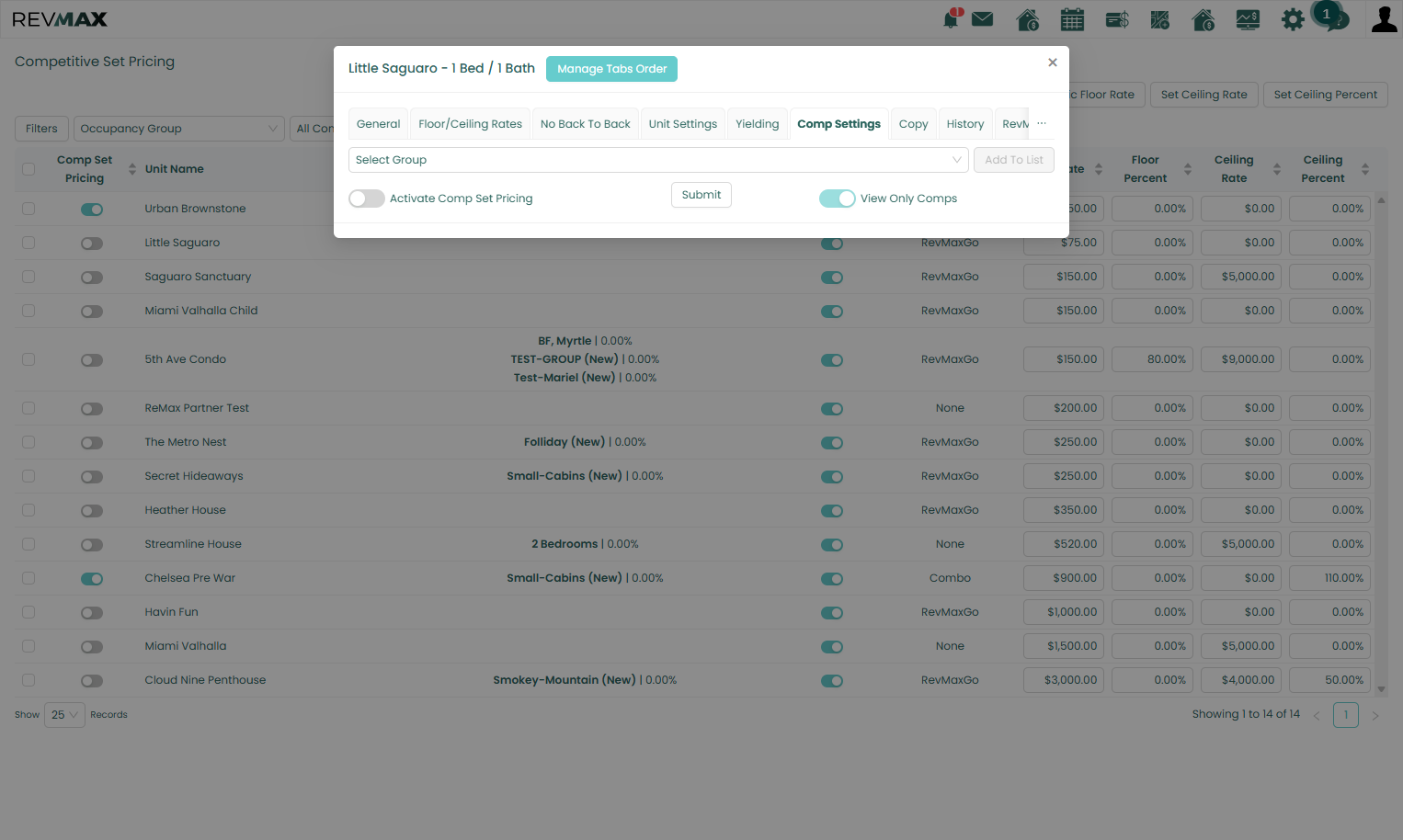Sort by Unit Name column arrows
The image size is (1403, 840).
click(x=132, y=169)
